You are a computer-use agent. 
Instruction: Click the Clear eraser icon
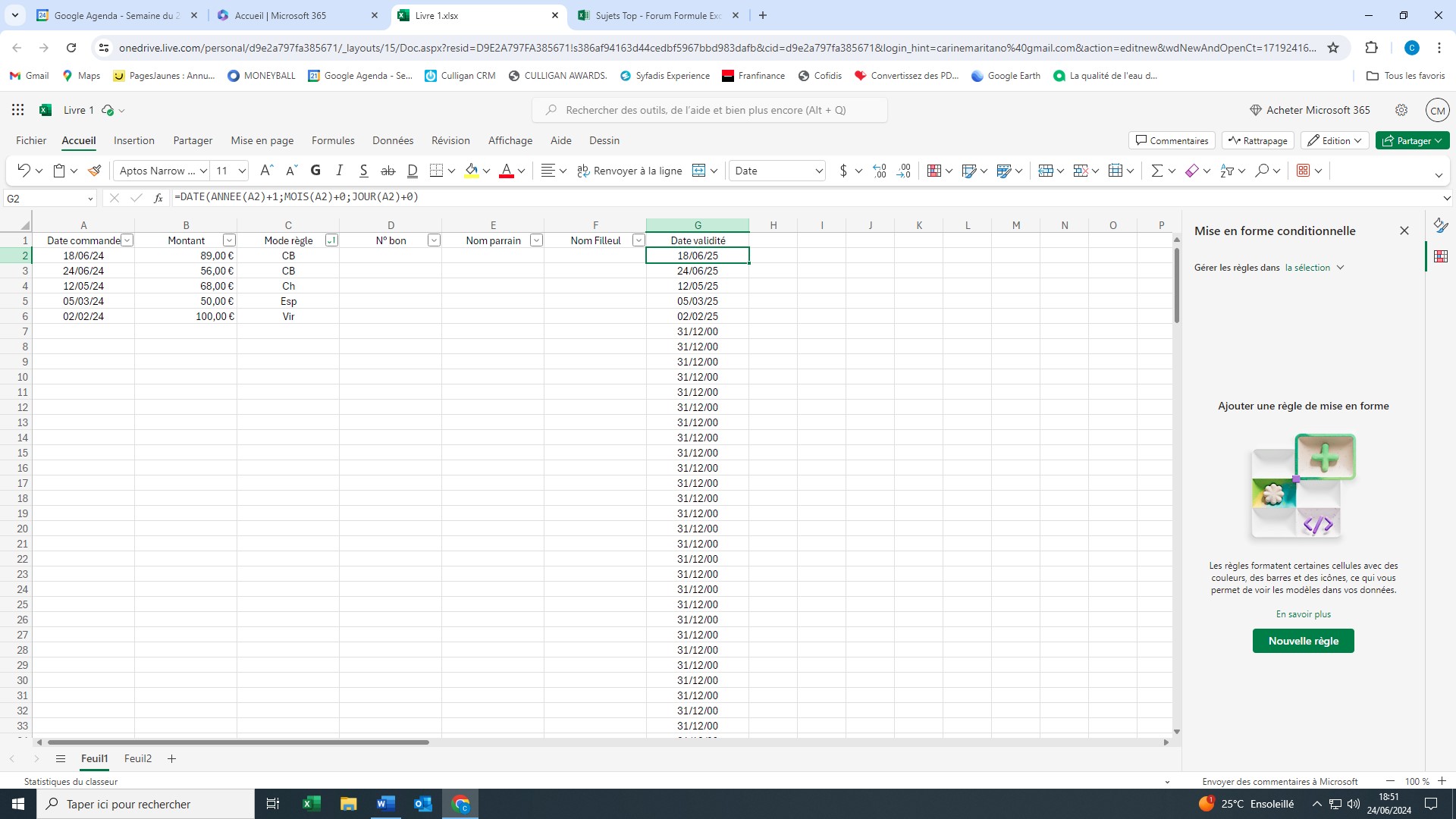click(1192, 171)
